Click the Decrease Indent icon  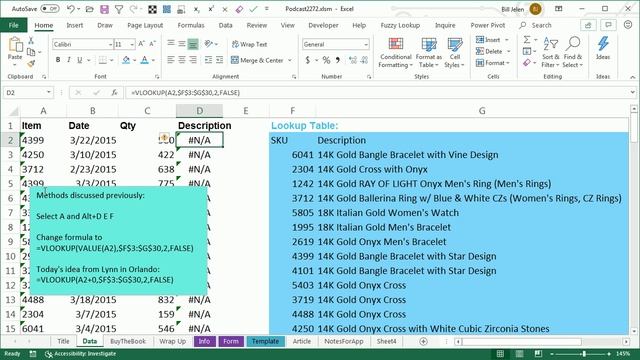[208, 60]
